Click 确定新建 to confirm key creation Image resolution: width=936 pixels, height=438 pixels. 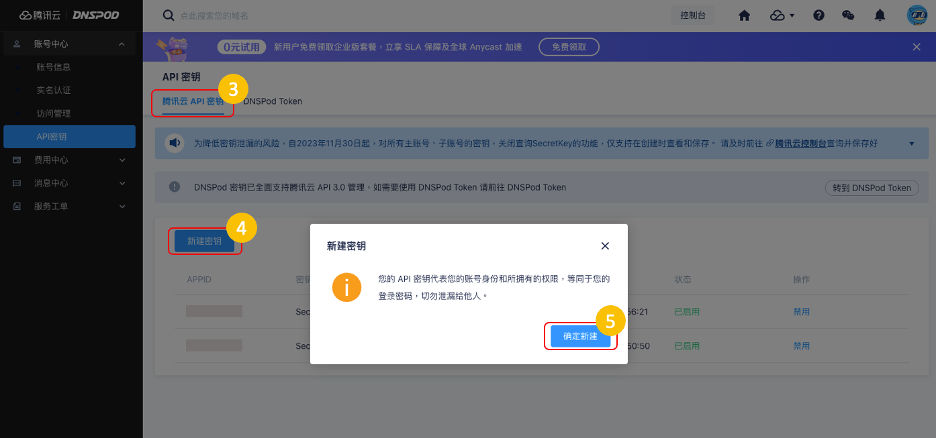pyautogui.click(x=580, y=336)
